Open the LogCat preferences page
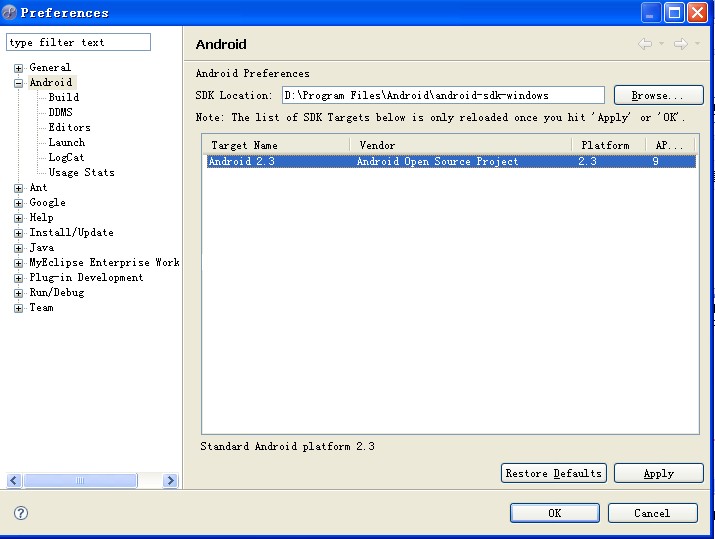This screenshot has width=715, height=539. 67,157
